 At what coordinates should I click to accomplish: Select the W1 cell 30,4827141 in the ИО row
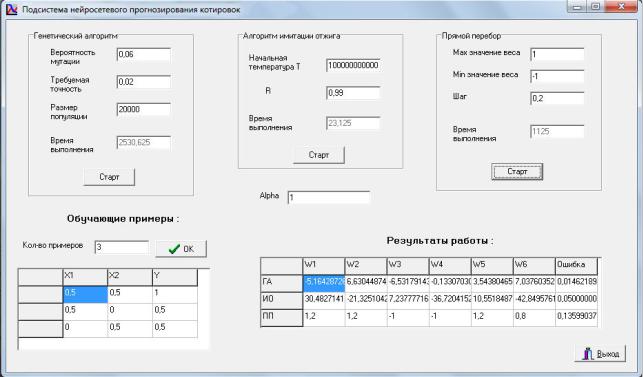(324, 301)
